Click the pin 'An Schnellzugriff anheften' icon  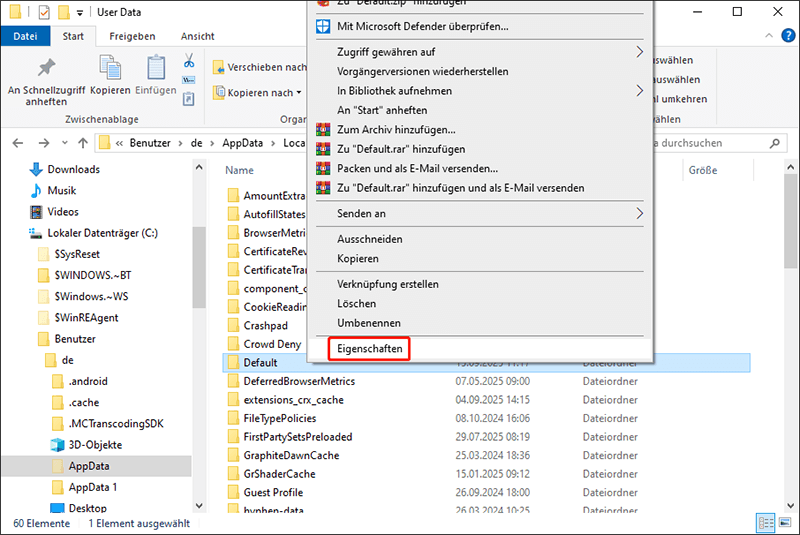pyautogui.click(x=46, y=68)
